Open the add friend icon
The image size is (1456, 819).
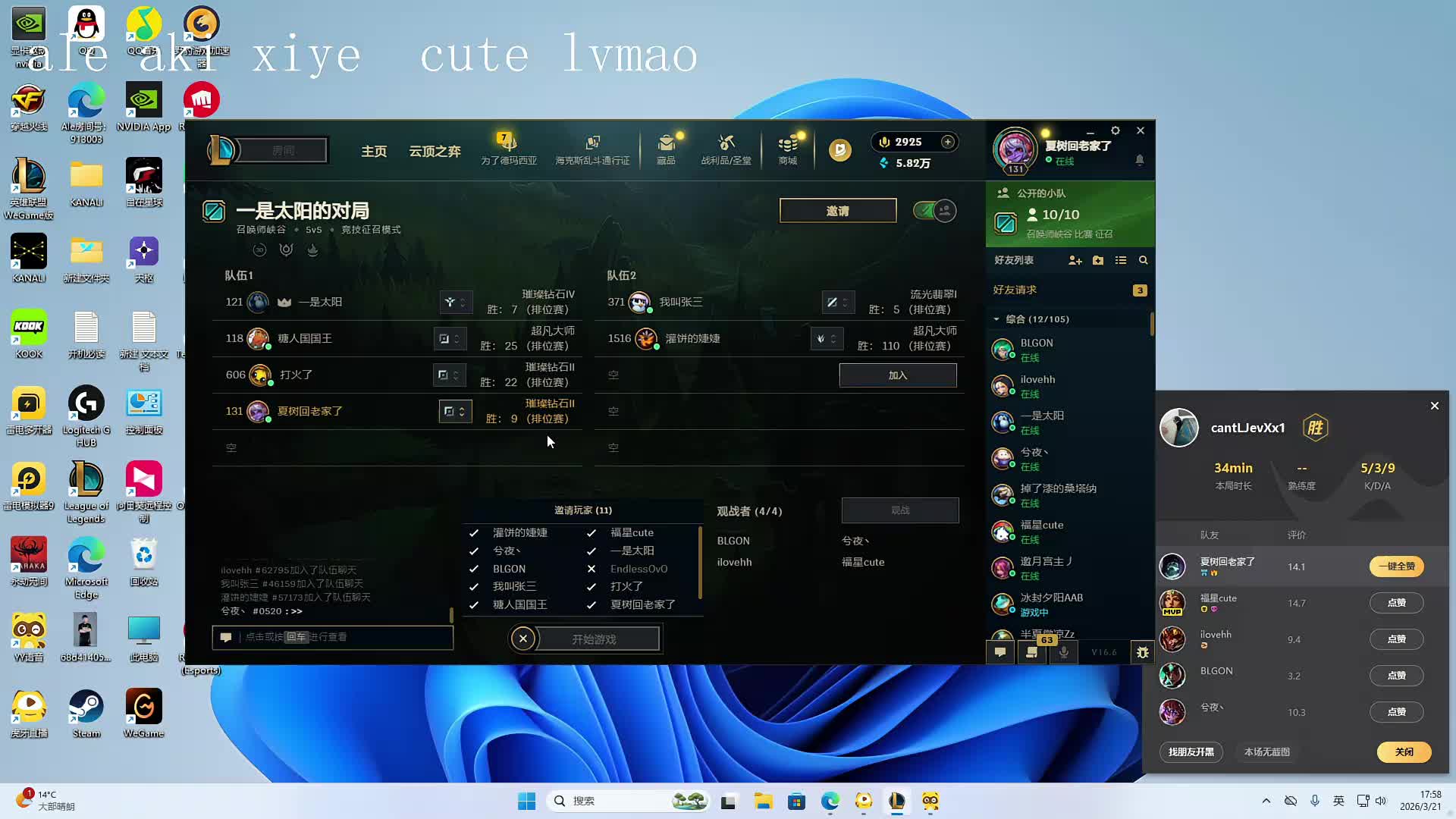(1075, 260)
